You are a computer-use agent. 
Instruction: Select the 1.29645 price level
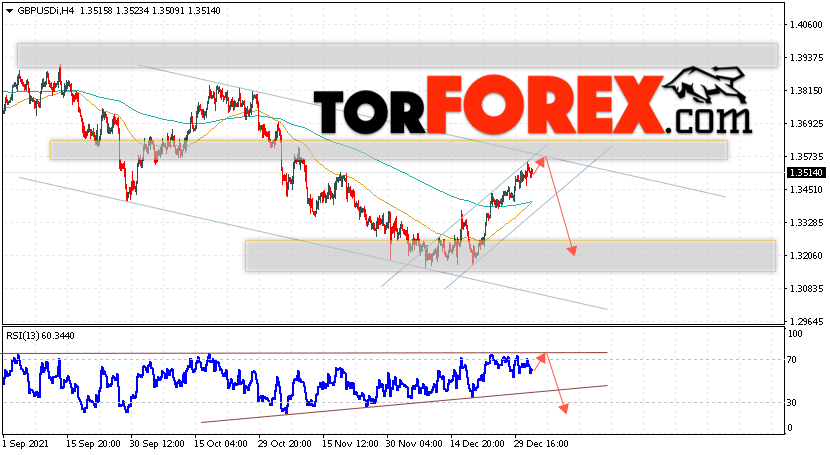point(806,322)
